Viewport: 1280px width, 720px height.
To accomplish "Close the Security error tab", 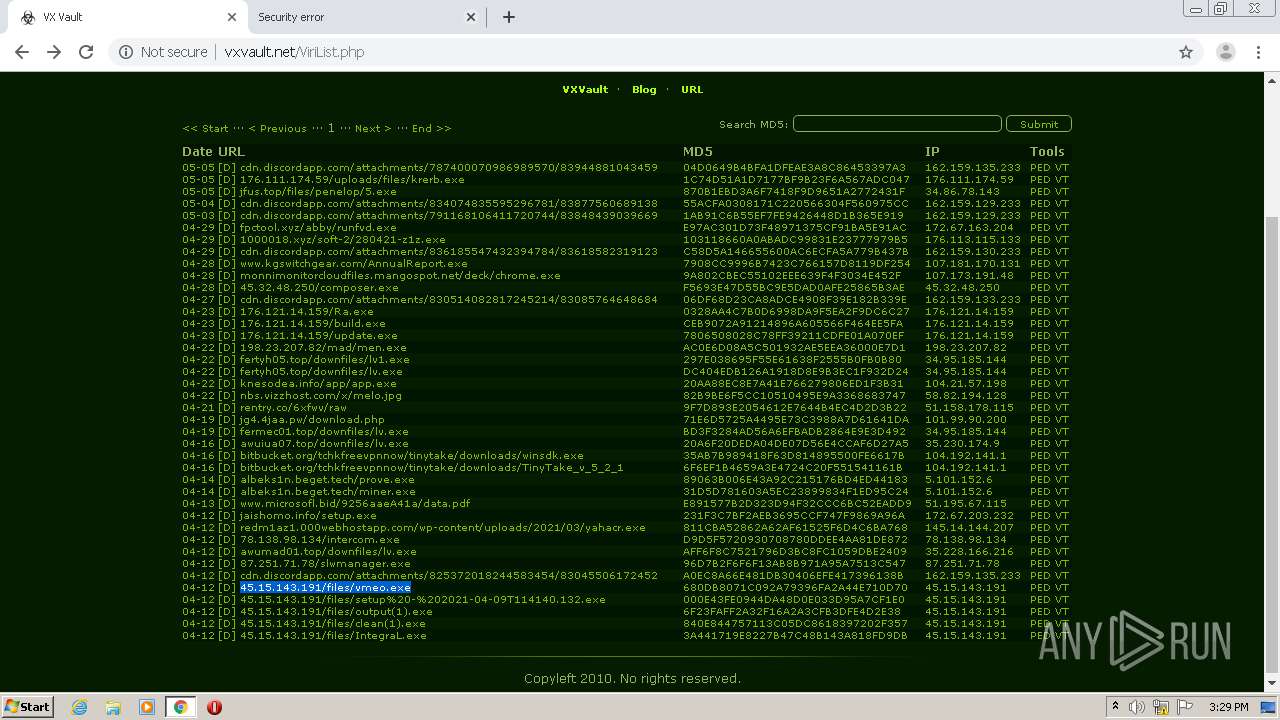I will (x=472, y=17).
